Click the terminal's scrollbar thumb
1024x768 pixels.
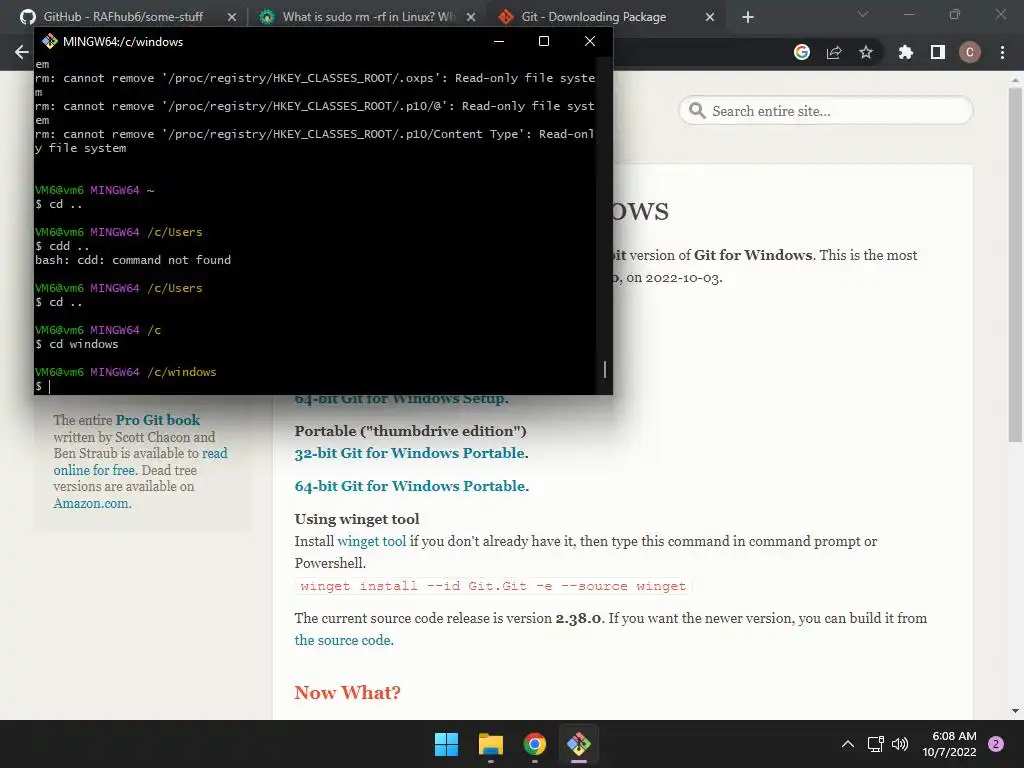click(605, 370)
